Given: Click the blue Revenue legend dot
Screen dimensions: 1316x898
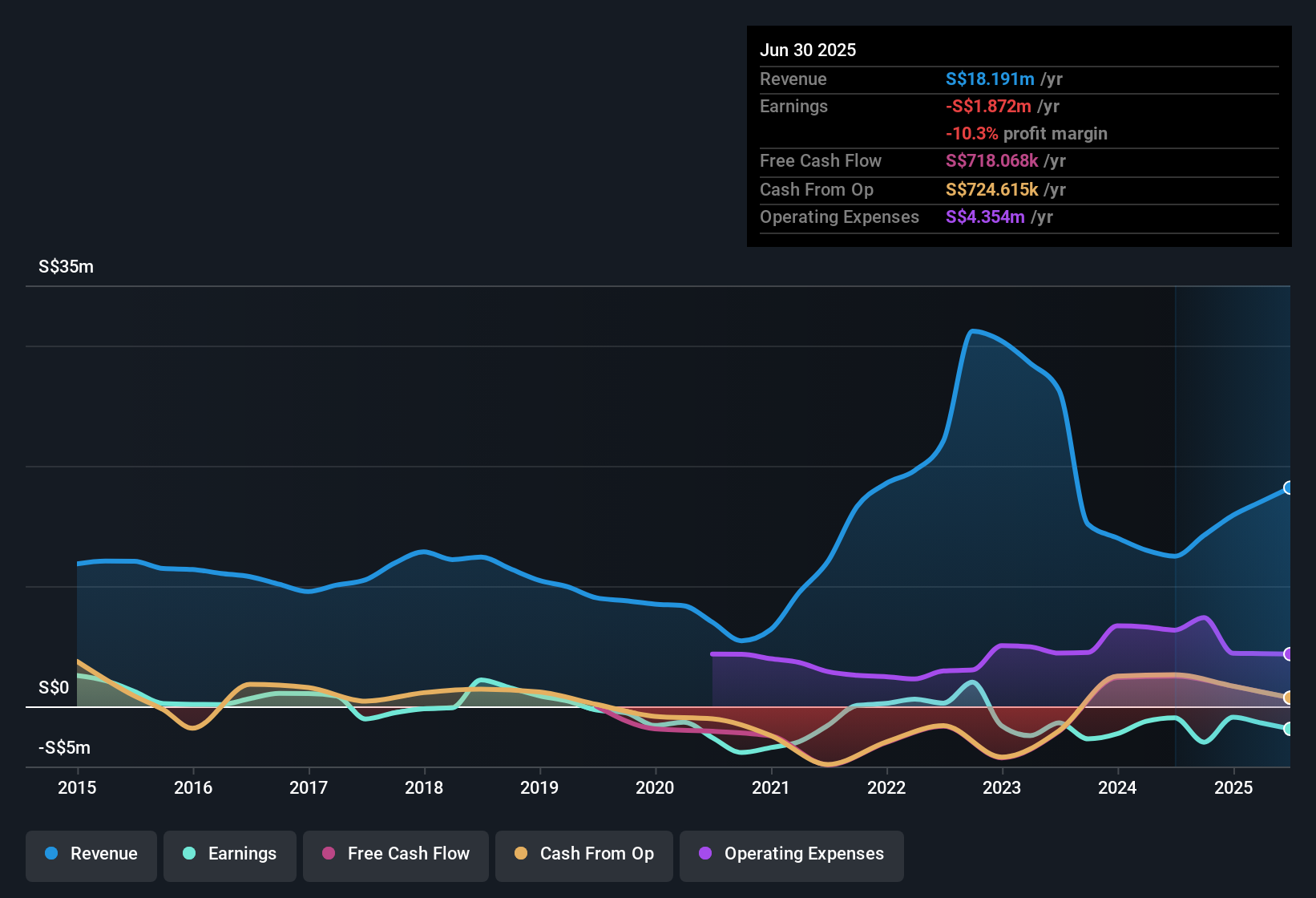Looking at the screenshot, I should 50,854.
